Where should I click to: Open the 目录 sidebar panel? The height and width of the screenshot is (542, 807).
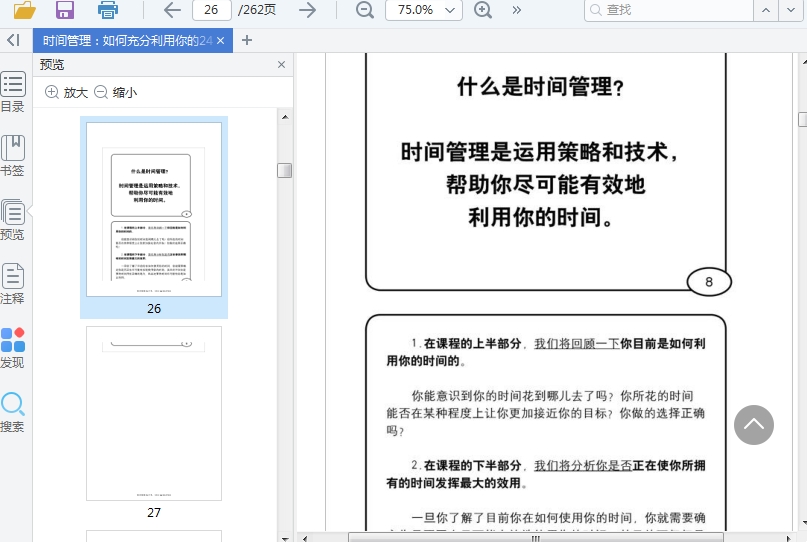coord(13,92)
